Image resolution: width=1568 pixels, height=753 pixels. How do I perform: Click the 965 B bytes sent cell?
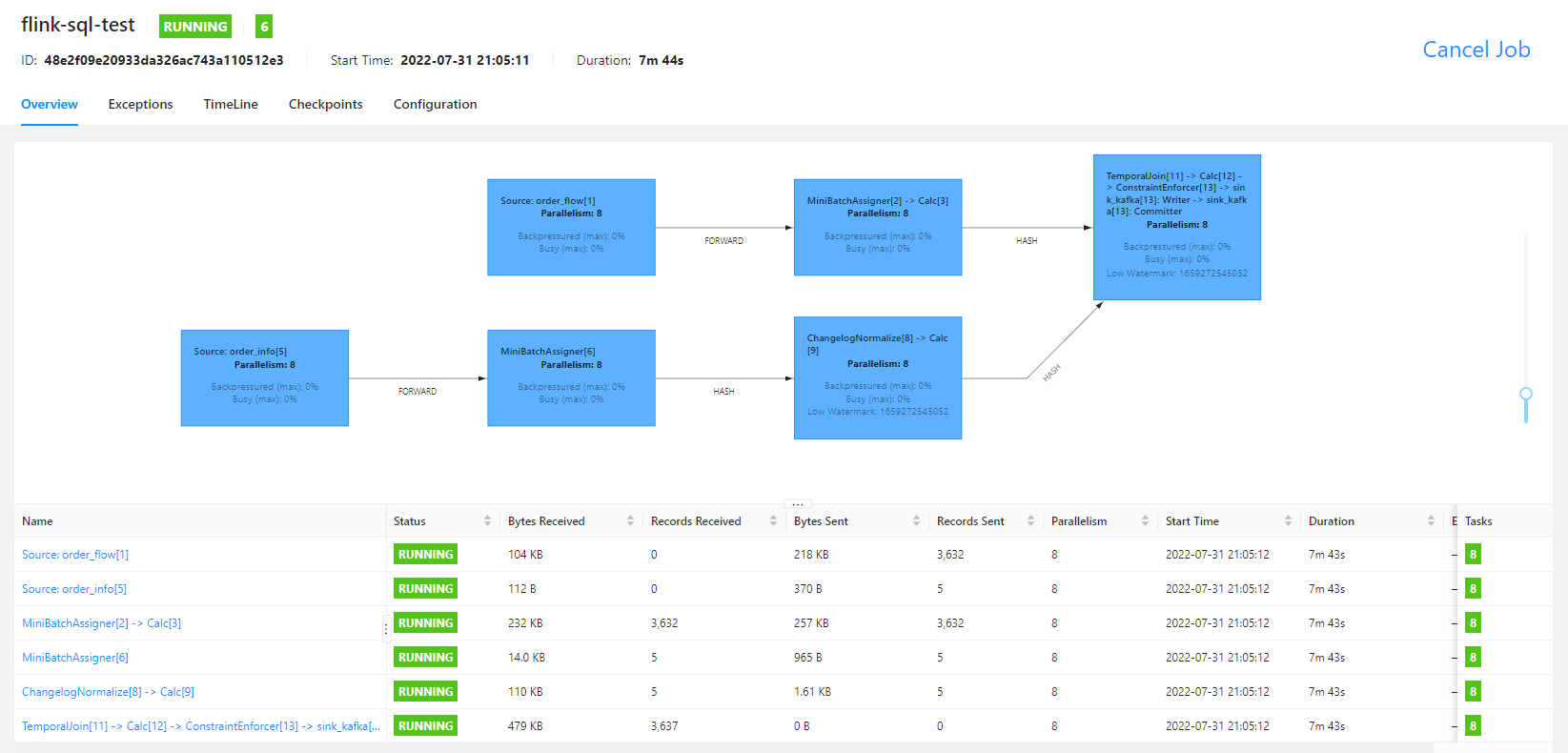808,658
